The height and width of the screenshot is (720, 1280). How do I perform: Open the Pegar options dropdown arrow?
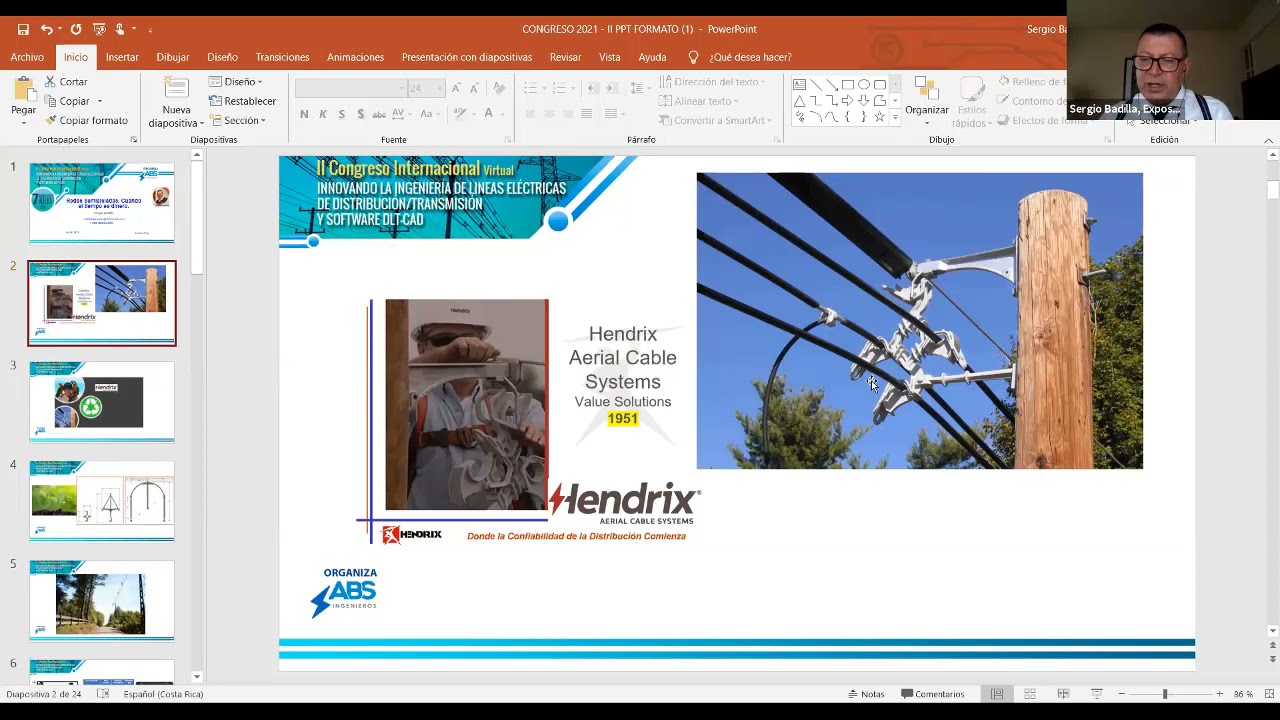click(x=23, y=122)
